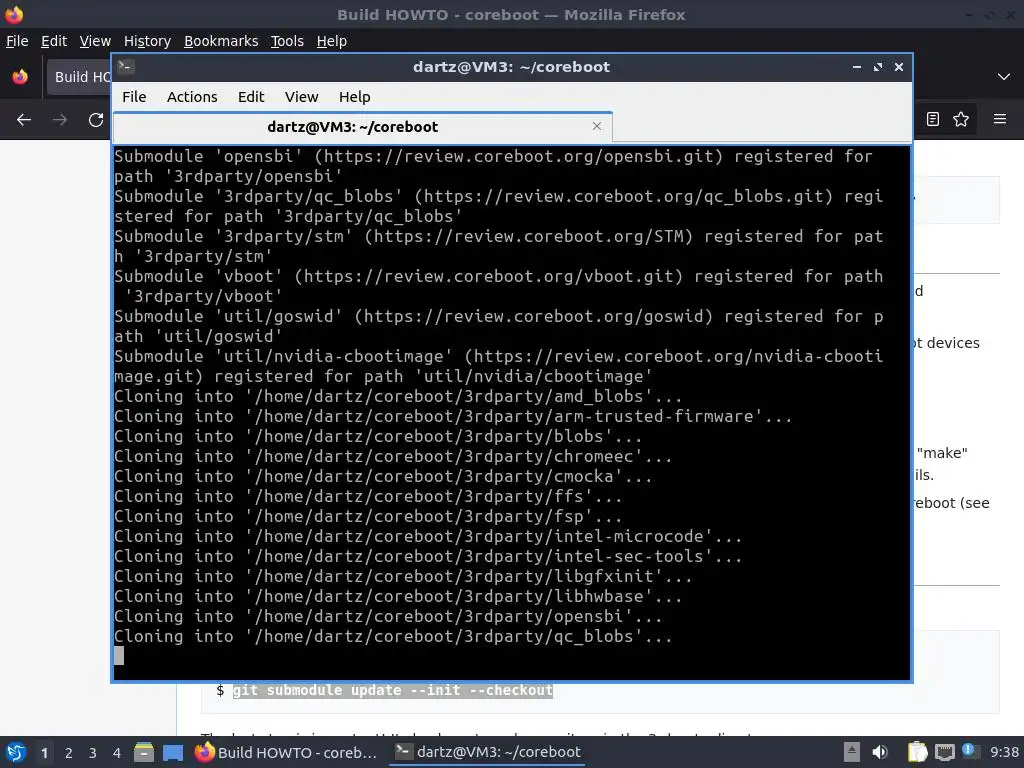Open Firefox History menu
The width and height of the screenshot is (1024, 768).
(x=147, y=41)
